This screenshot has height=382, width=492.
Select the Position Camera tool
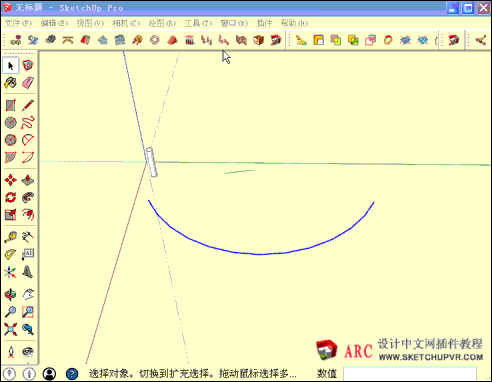tap(11, 352)
